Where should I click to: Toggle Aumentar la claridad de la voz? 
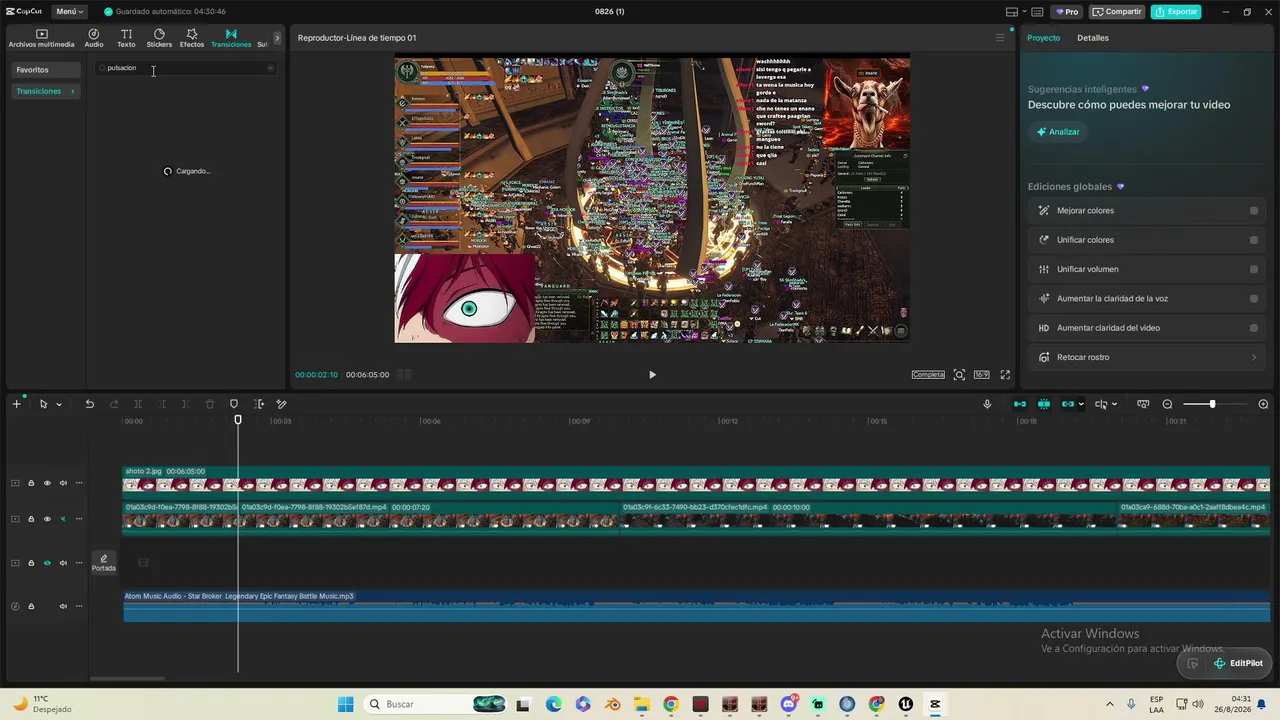tap(1254, 299)
